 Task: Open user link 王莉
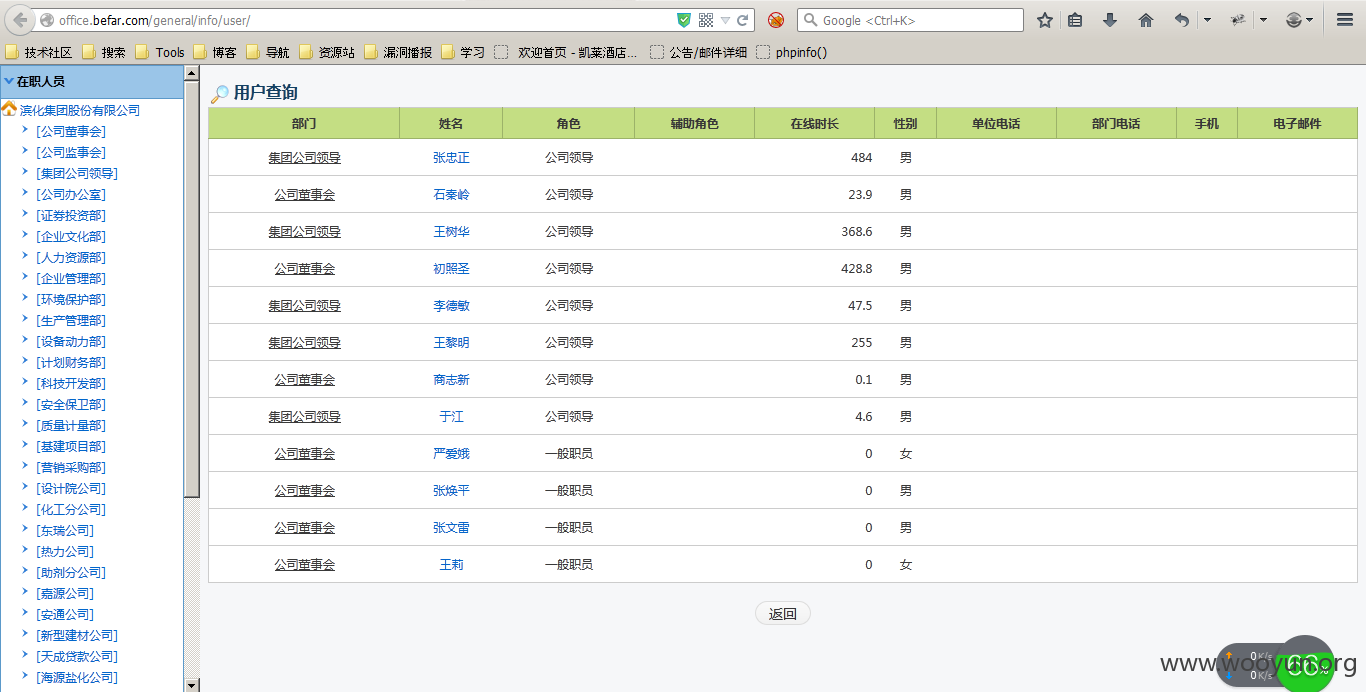(451, 564)
